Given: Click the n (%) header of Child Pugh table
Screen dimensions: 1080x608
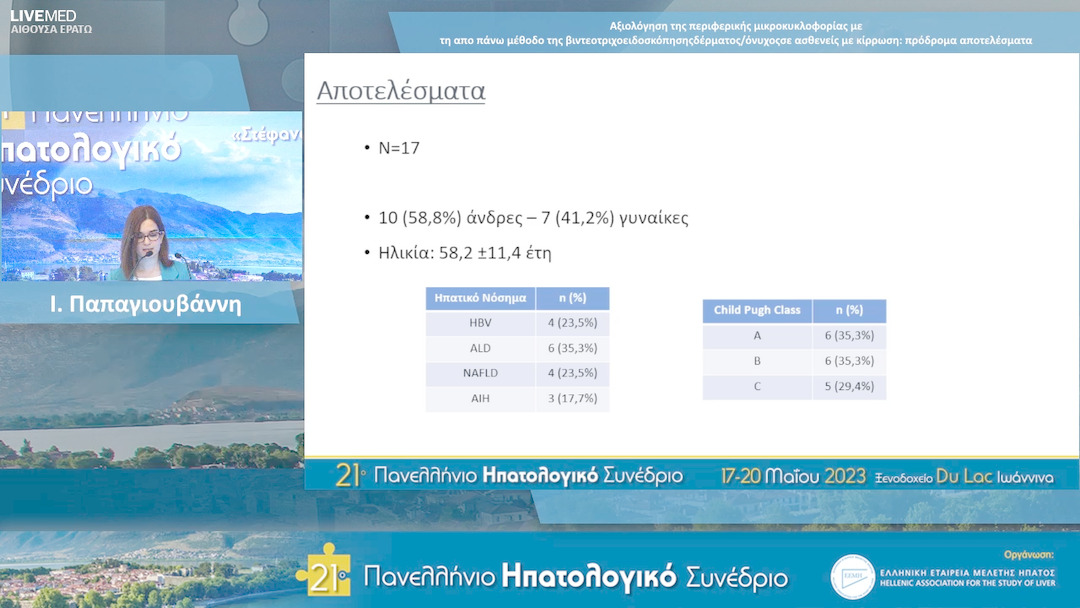Looking at the screenshot, I should coord(849,310).
